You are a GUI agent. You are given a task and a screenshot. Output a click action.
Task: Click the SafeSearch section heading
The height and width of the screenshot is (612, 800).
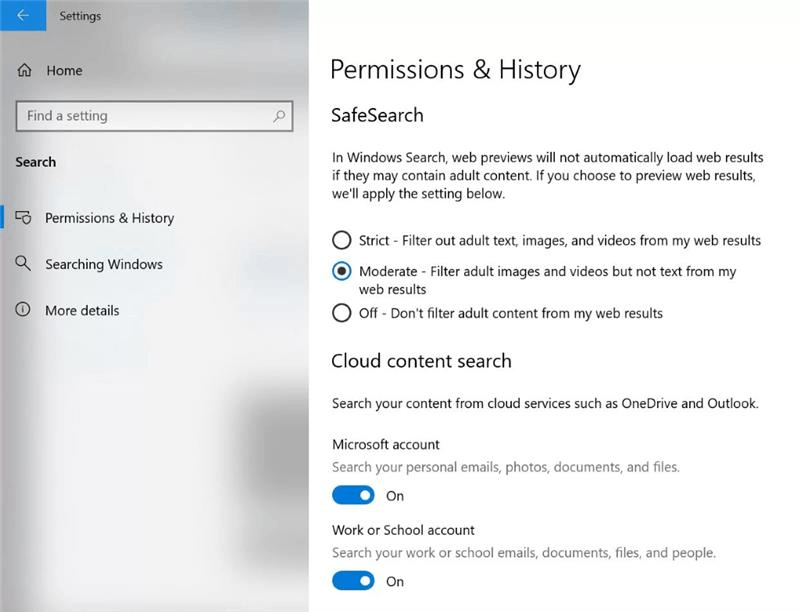pos(376,115)
